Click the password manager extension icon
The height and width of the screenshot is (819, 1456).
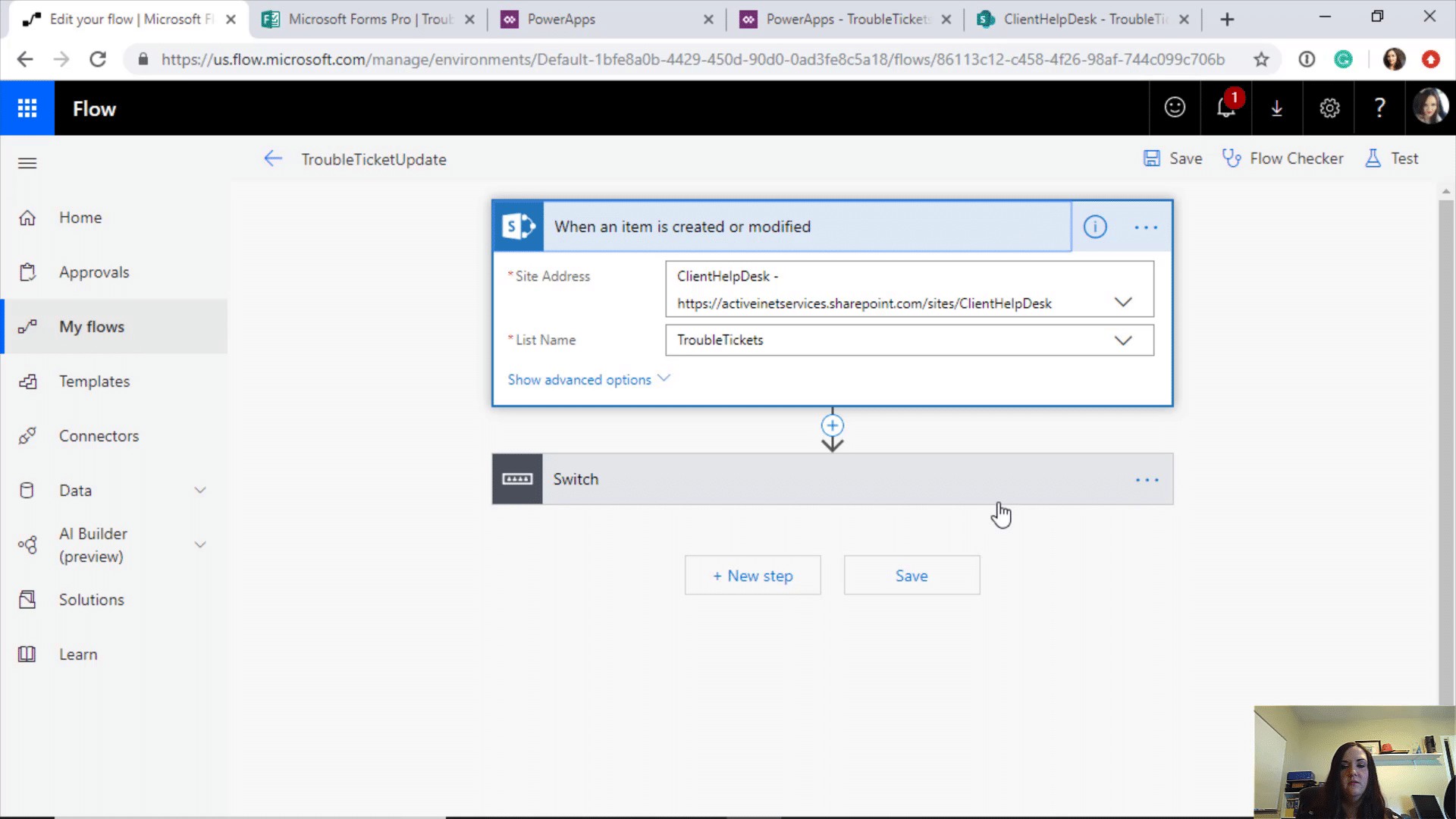coord(1307,59)
